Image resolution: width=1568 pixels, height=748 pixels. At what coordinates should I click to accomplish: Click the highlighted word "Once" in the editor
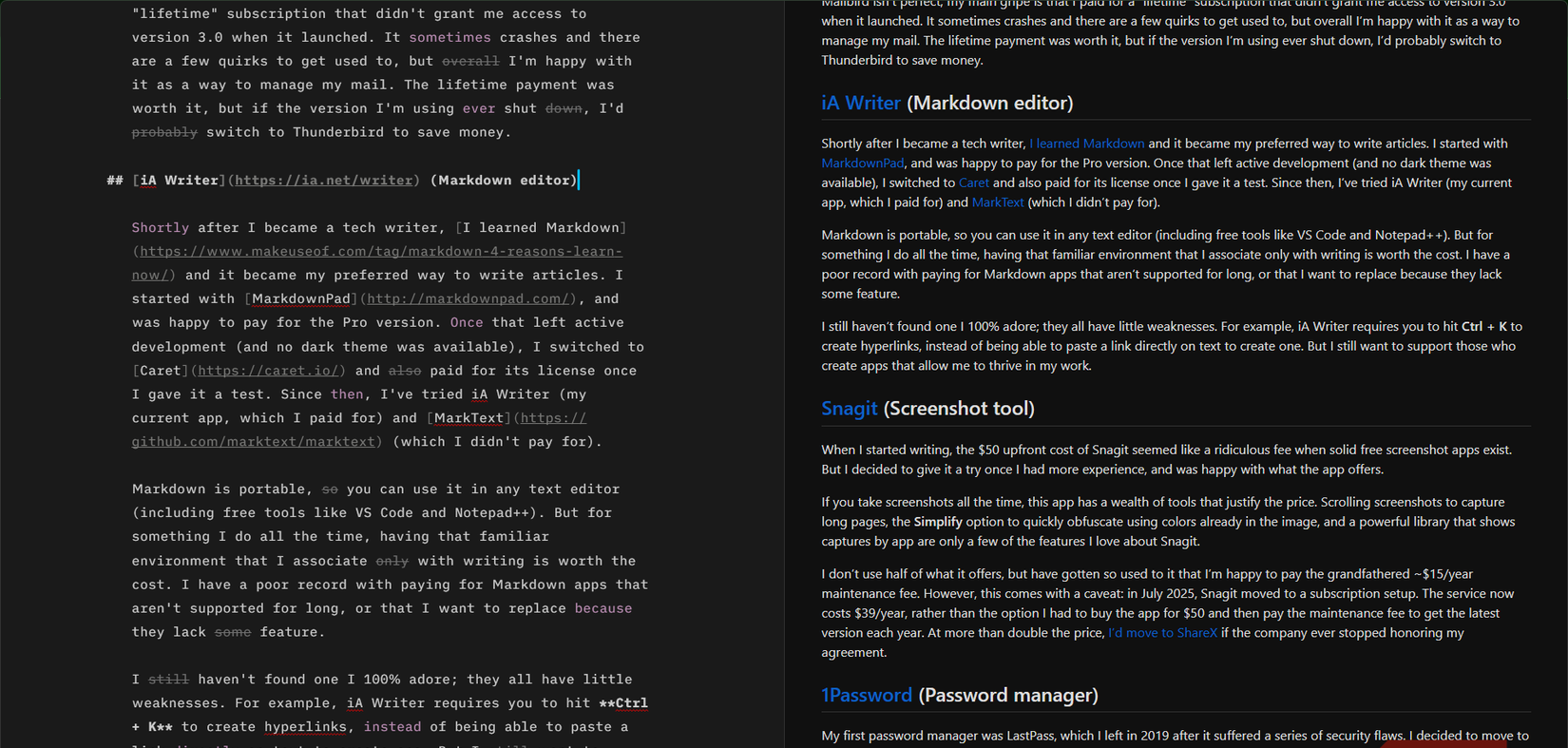pyautogui.click(x=467, y=322)
